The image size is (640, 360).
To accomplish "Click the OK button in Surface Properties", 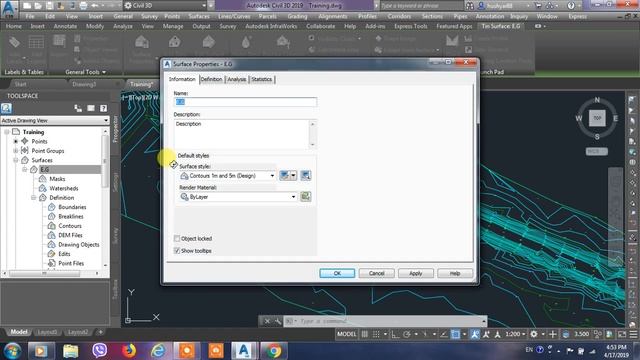I will (x=337, y=273).
